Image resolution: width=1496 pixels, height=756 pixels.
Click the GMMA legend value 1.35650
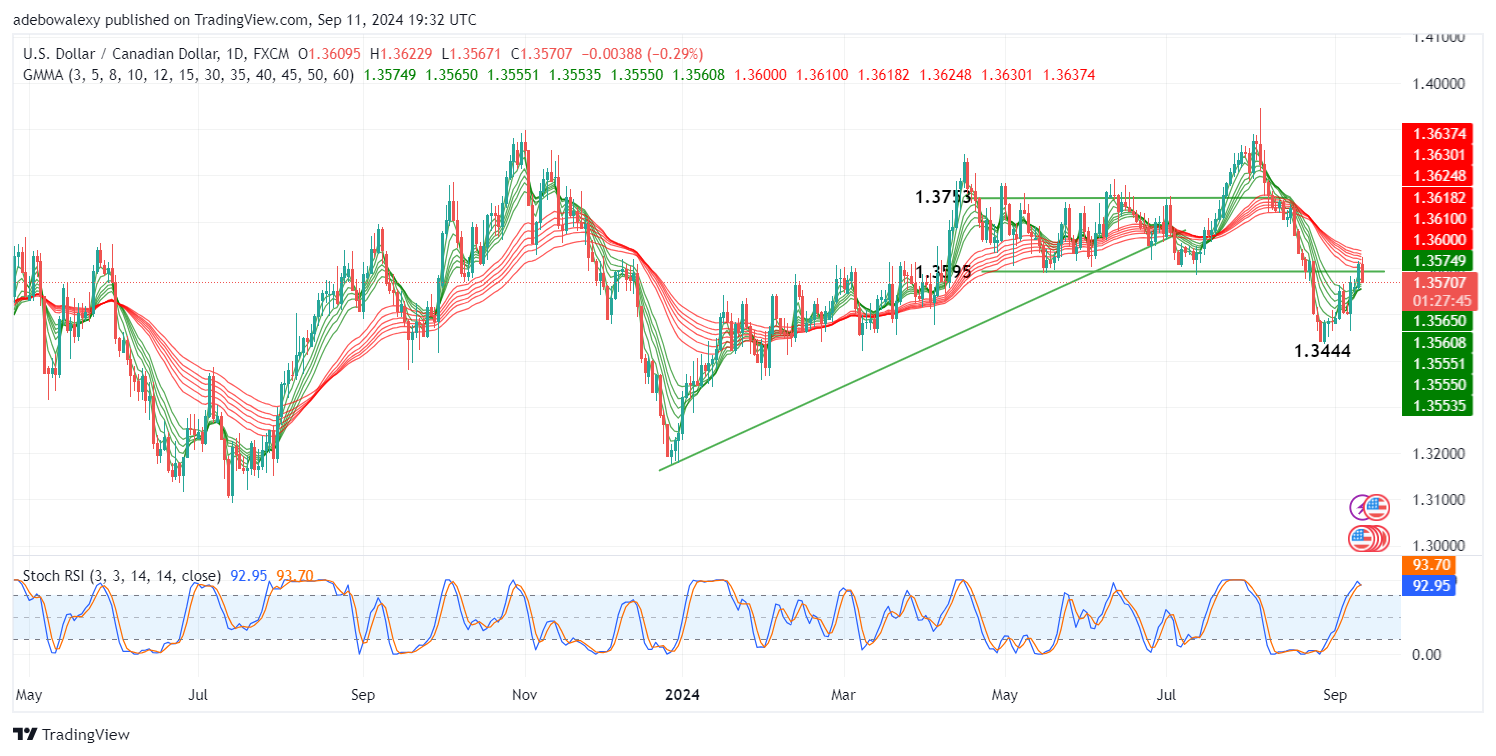(x=454, y=74)
